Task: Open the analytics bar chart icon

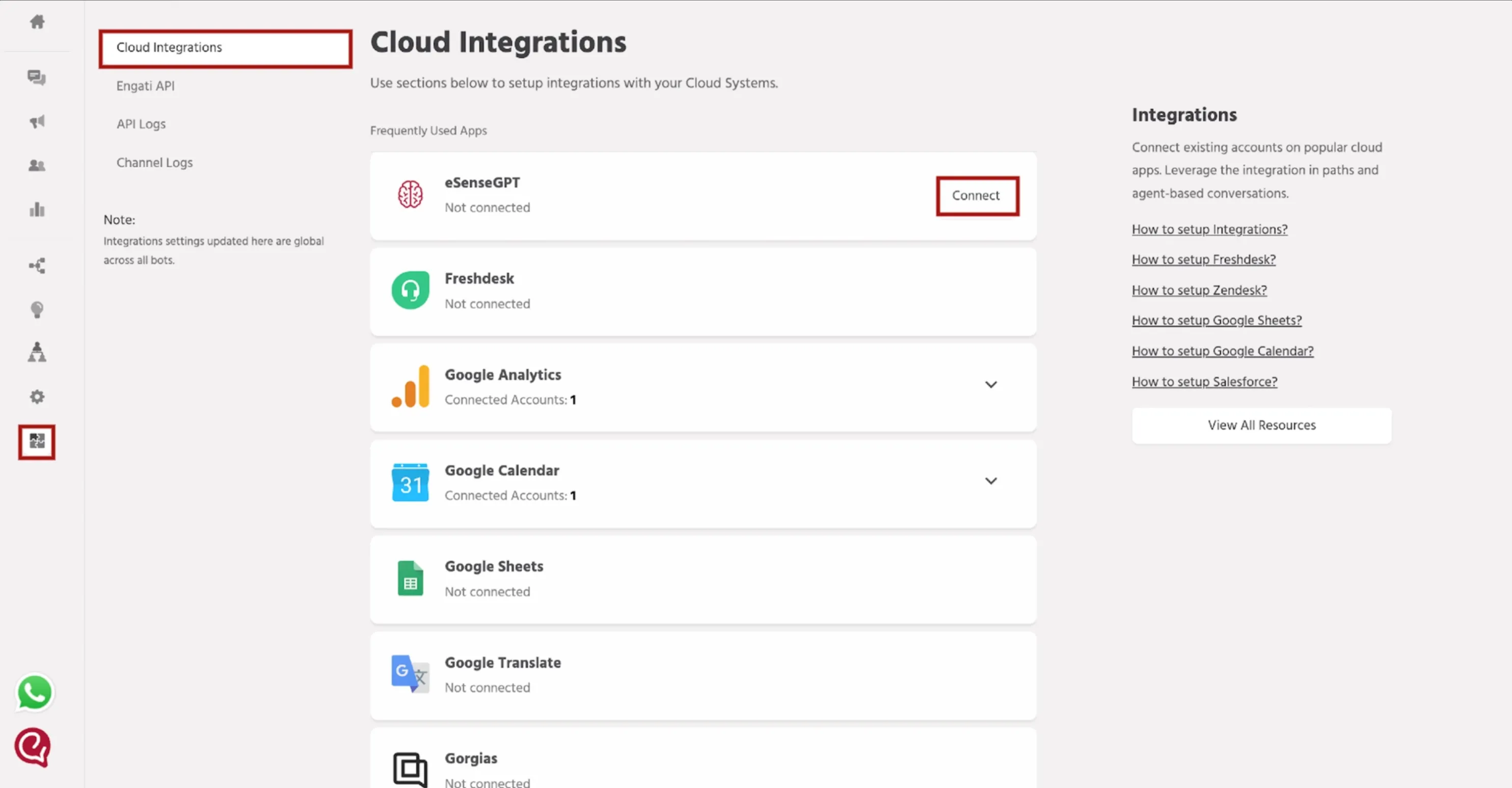Action: (37, 209)
